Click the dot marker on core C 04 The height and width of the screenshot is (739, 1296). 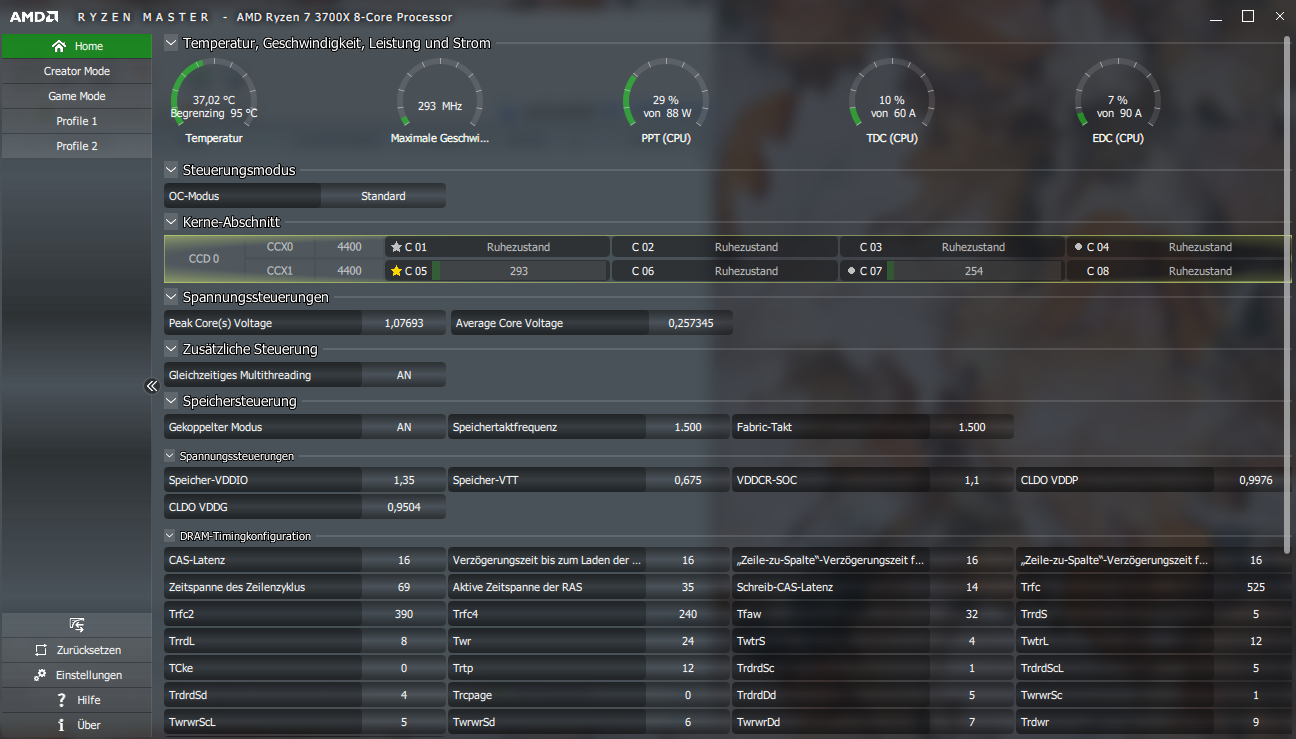coord(1078,247)
